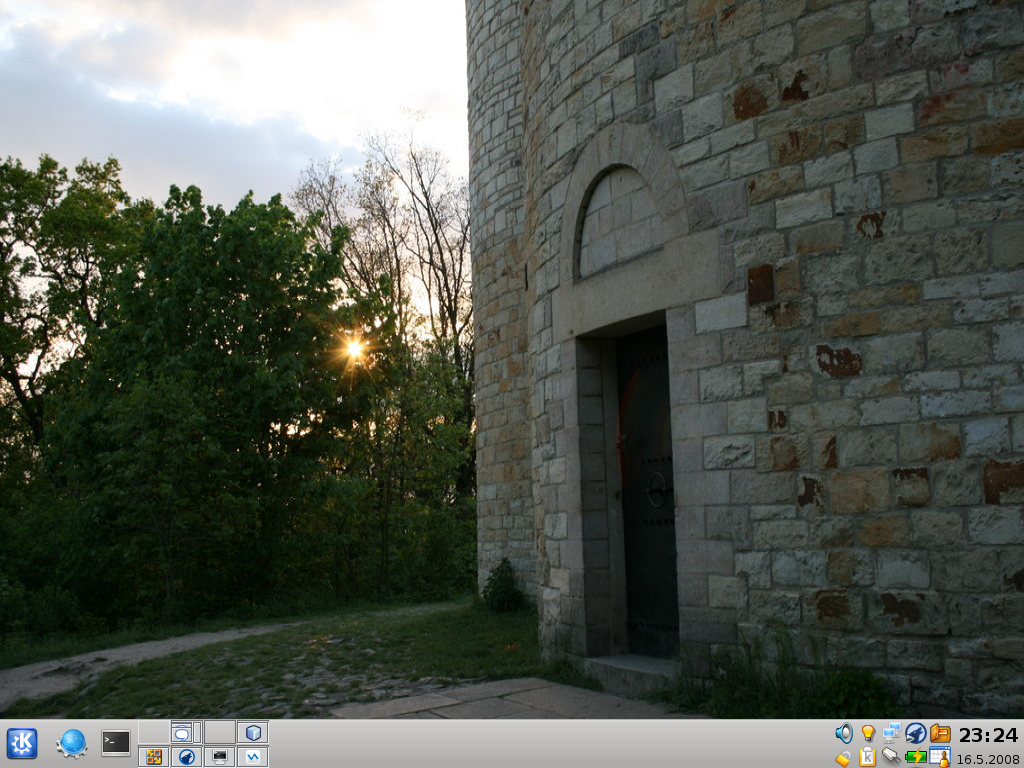Switch to pager desktop with blue graph icon

tap(253, 756)
